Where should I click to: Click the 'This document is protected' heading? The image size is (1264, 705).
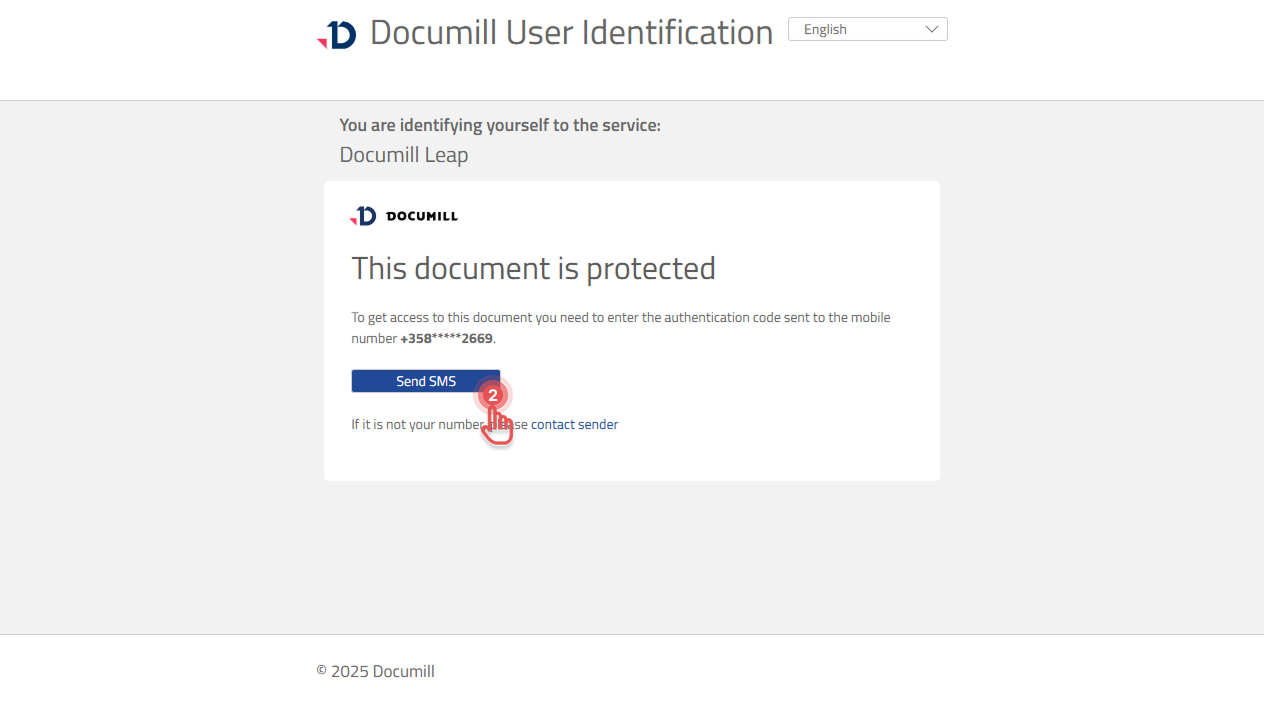(533, 268)
